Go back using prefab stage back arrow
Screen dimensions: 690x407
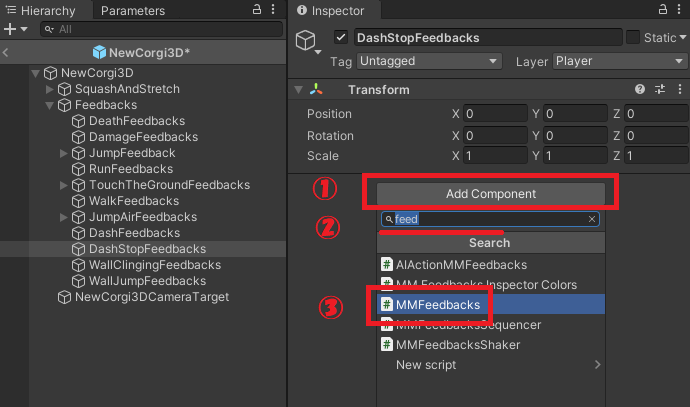[x=6, y=53]
